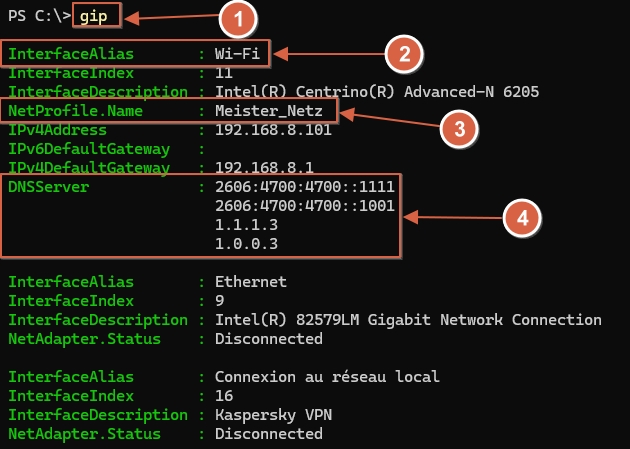Select the Ethernet interface alias value
Image resolution: width=630 pixels, height=449 pixels.
point(250,282)
